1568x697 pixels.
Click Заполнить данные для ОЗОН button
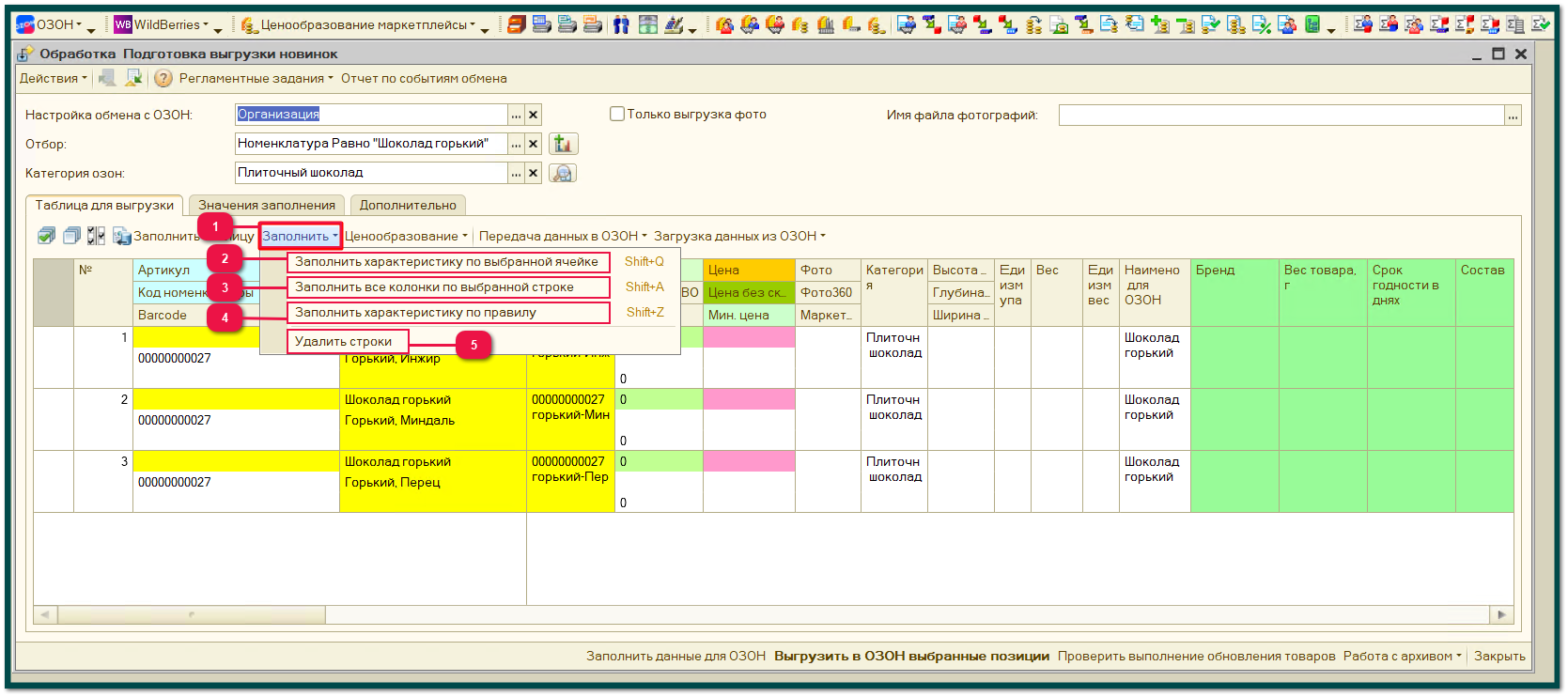click(x=676, y=657)
